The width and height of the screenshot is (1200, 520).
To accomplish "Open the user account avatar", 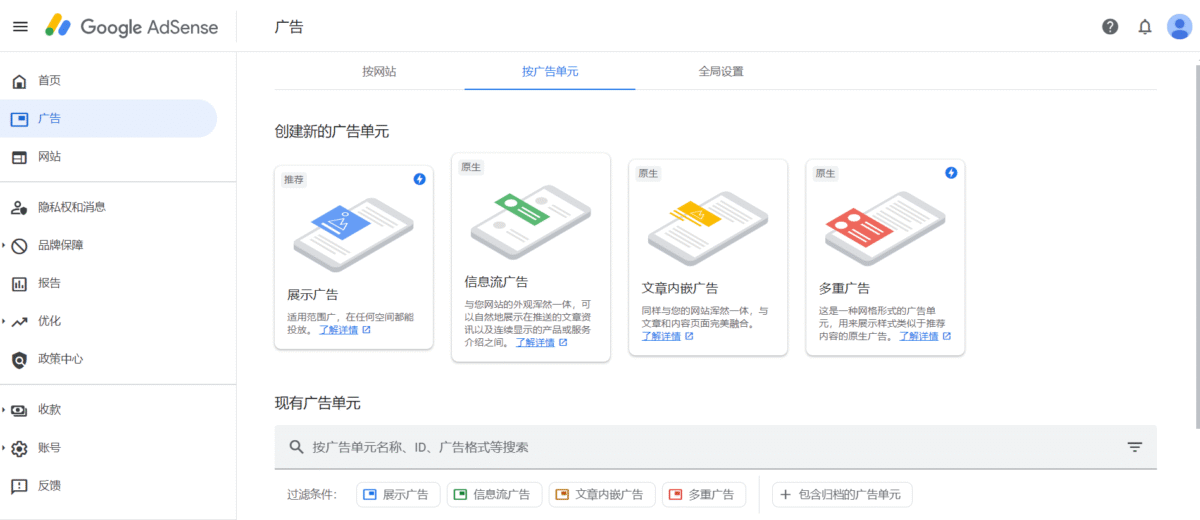I will pyautogui.click(x=1180, y=27).
